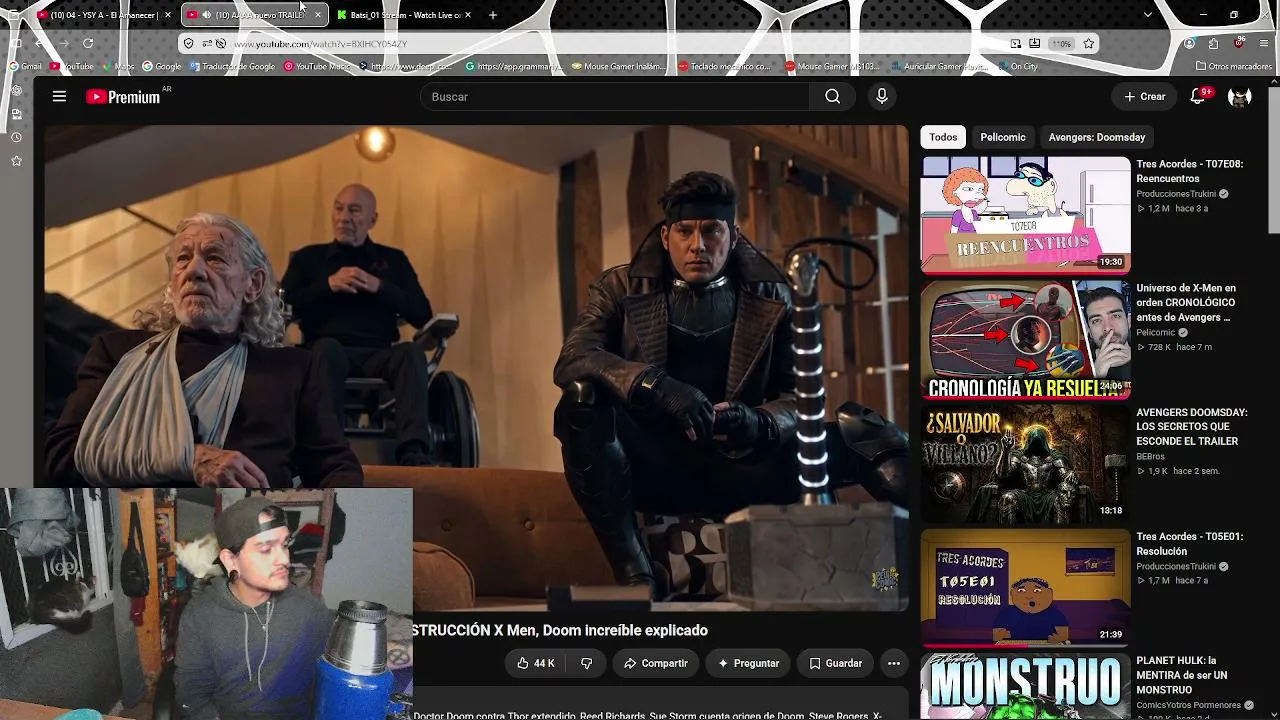Screen dimensions: 1280x720
Task: Click the YouTube search magnifier button
Action: click(832, 96)
